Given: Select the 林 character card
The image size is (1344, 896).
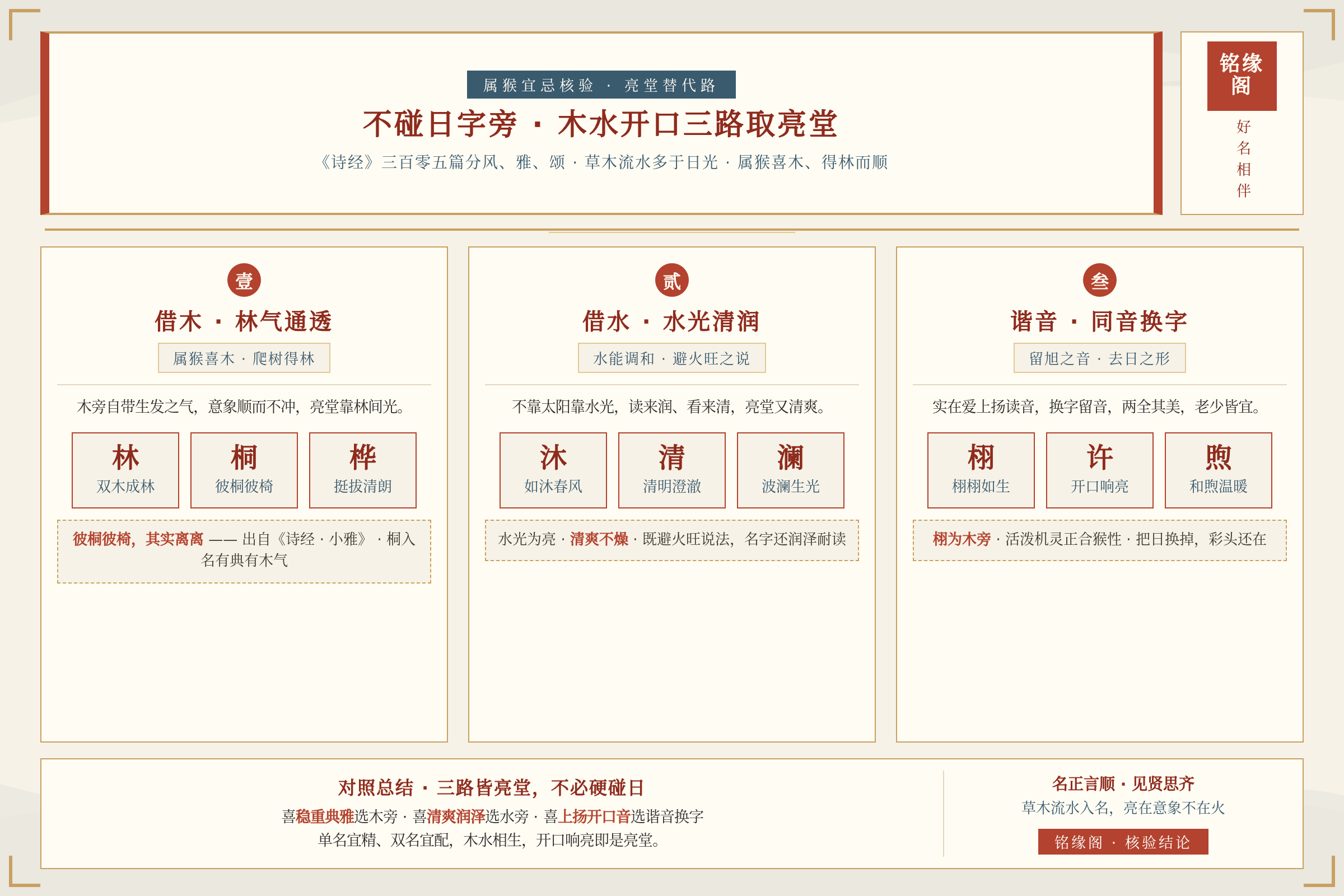Looking at the screenshot, I should point(125,470).
